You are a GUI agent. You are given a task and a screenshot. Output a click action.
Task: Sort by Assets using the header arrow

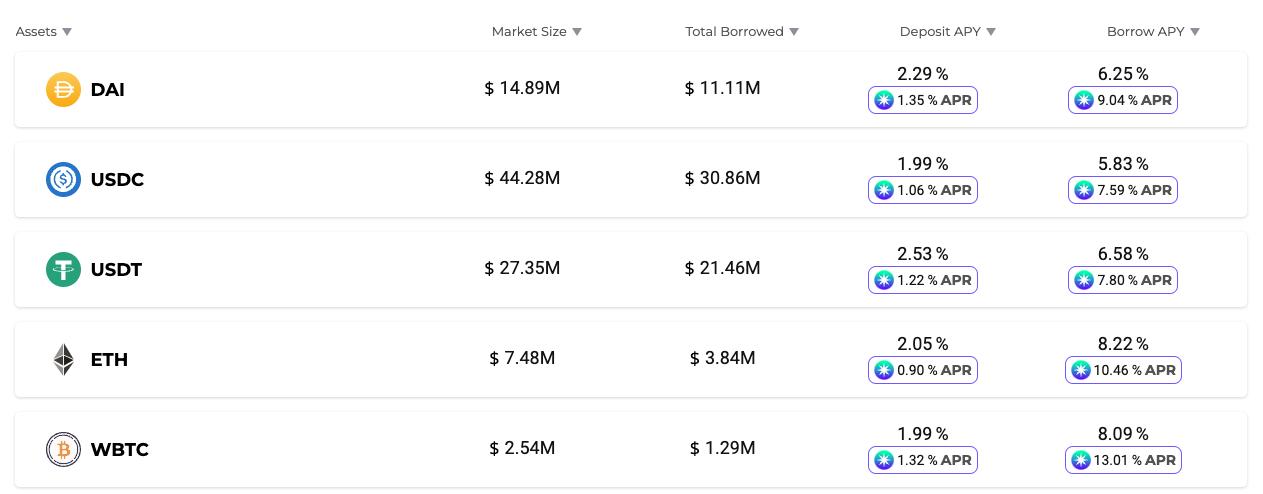coord(67,32)
